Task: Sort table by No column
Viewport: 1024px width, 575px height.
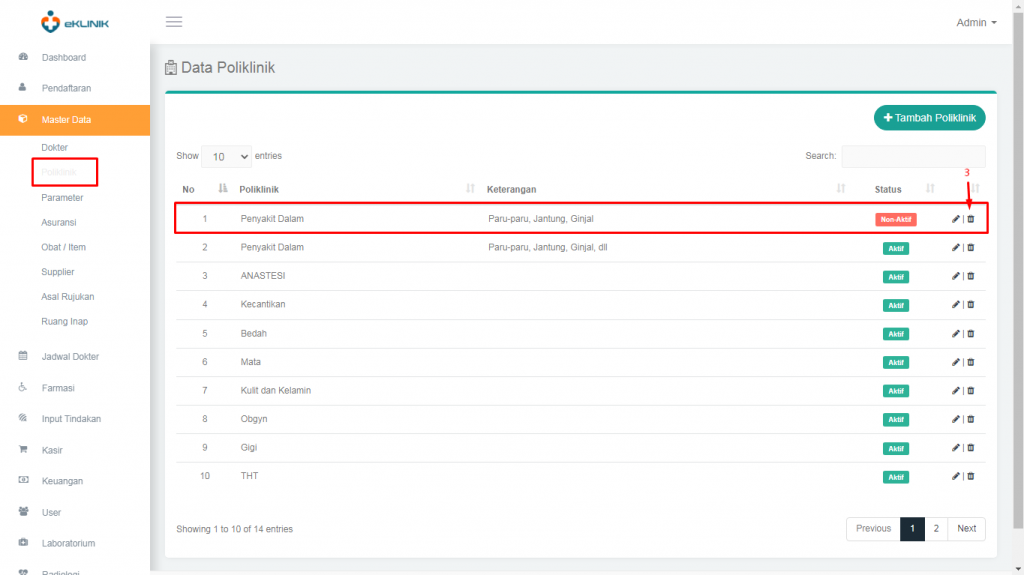Action: (204, 189)
